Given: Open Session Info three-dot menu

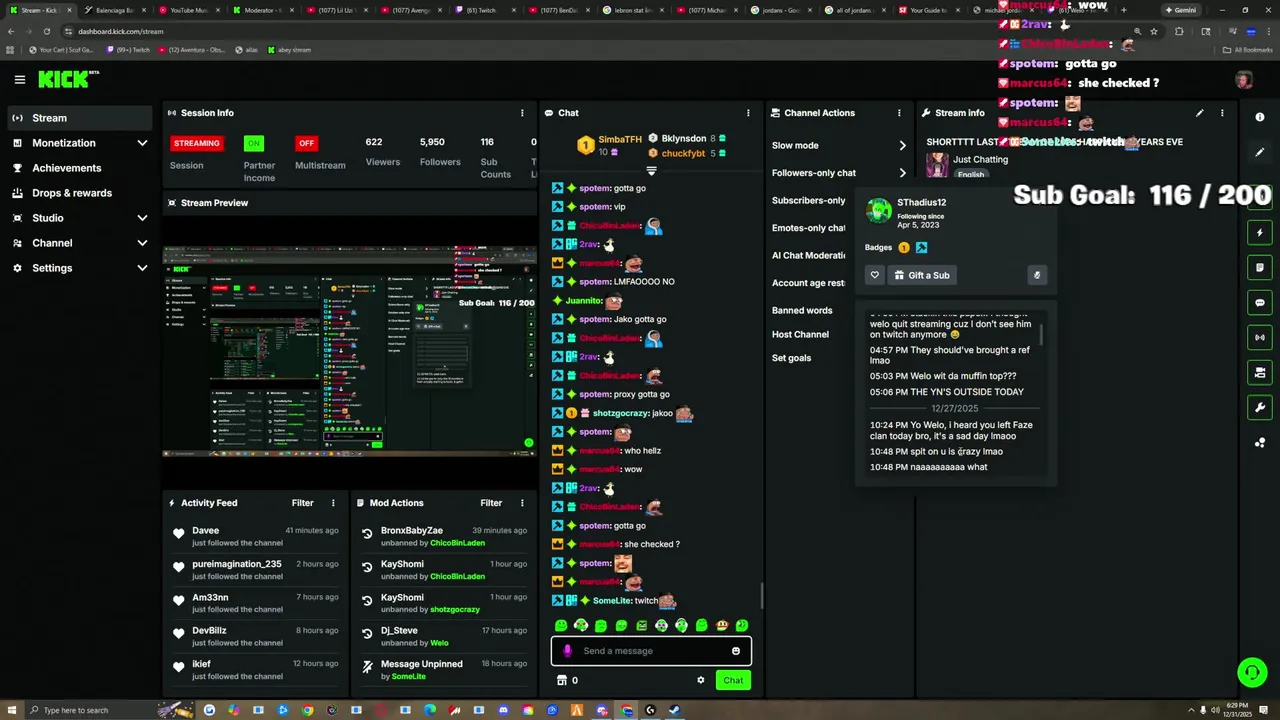Looking at the screenshot, I should pyautogui.click(x=521, y=113).
